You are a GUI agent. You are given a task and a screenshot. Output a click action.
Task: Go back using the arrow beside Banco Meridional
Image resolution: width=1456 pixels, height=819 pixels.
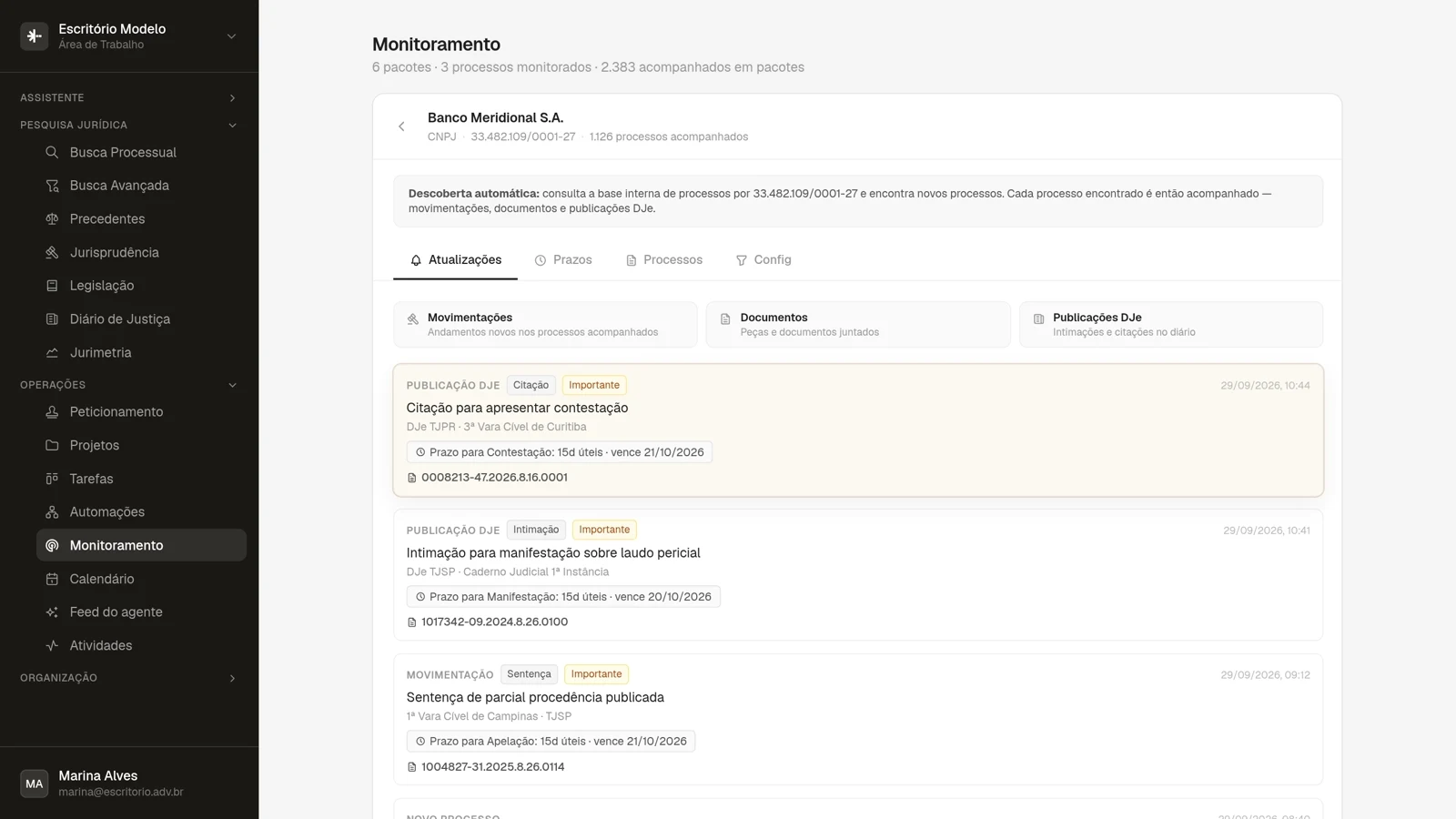click(401, 126)
